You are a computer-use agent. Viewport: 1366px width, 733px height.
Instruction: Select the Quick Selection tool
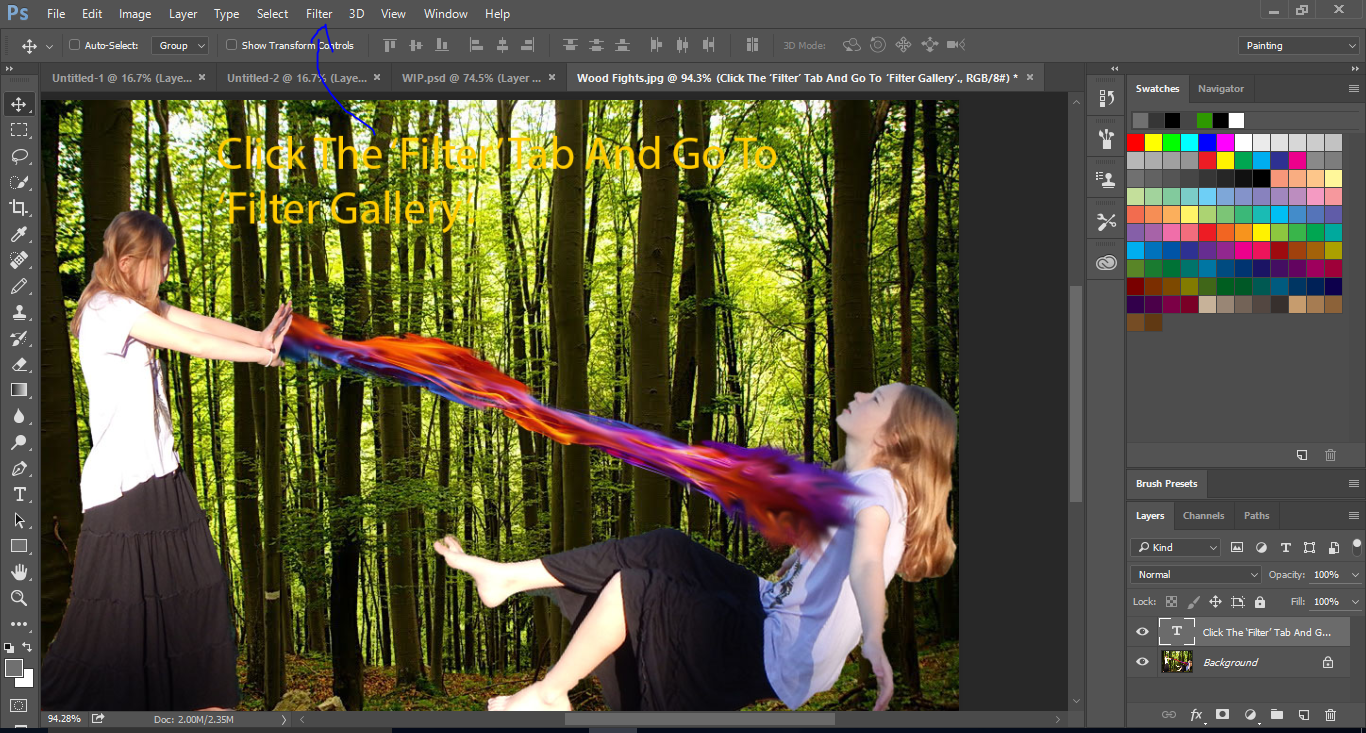pos(19,182)
